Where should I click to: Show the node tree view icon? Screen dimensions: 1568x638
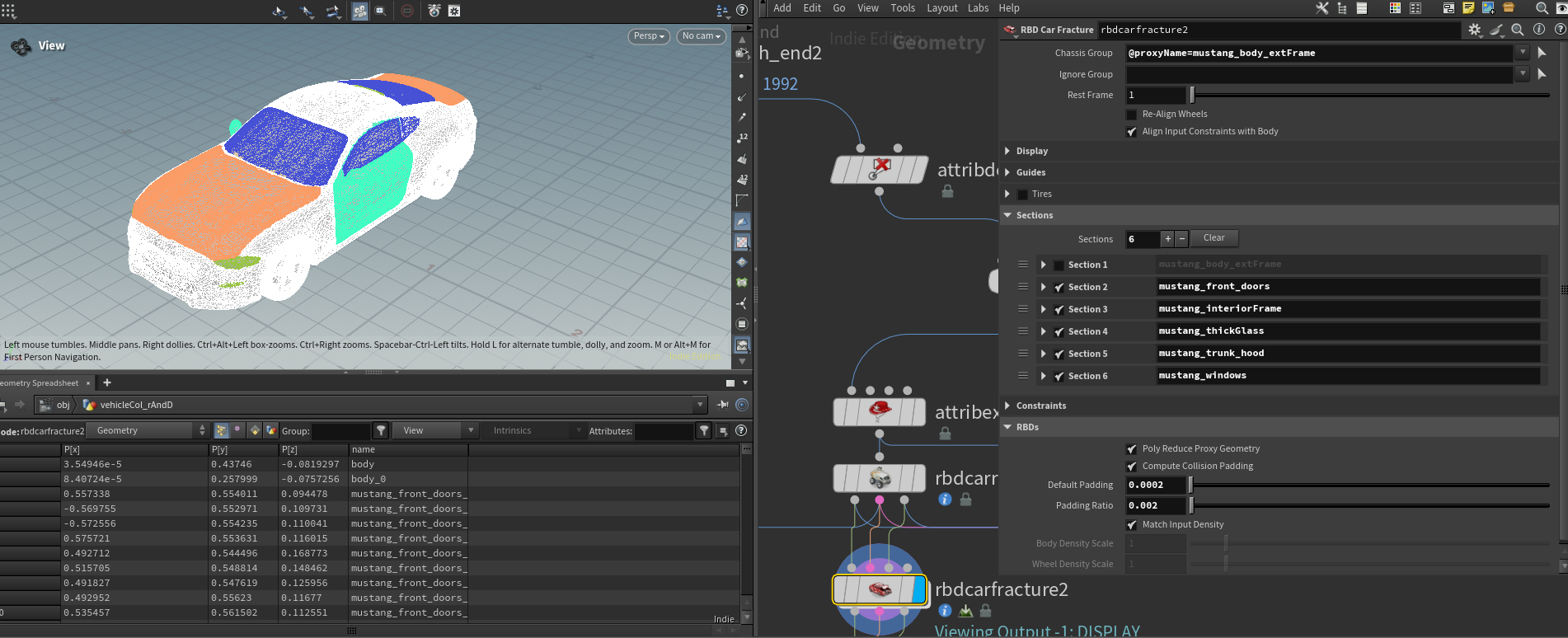tap(1342, 8)
